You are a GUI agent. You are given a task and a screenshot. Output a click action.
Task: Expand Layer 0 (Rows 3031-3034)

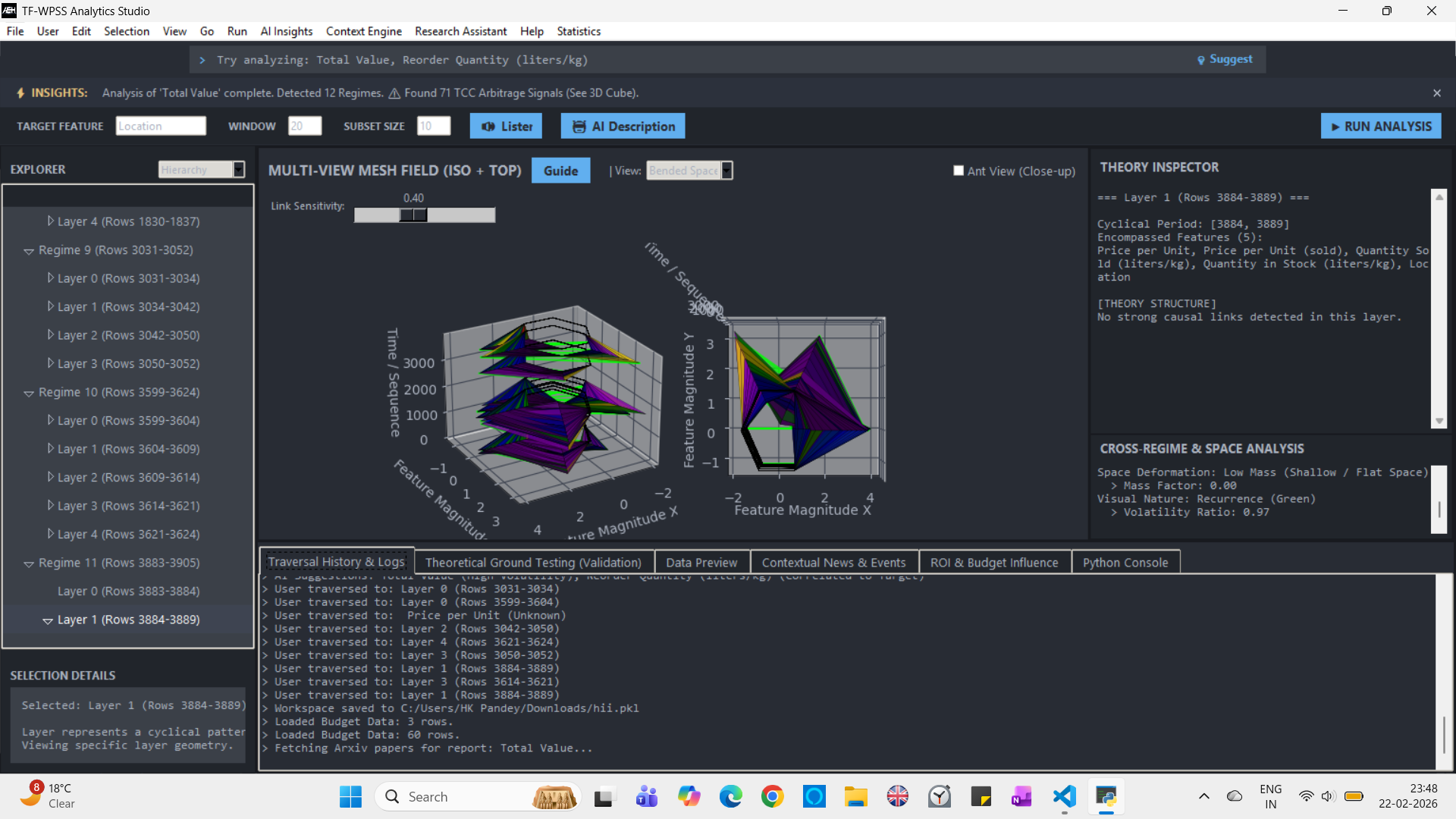[50, 278]
